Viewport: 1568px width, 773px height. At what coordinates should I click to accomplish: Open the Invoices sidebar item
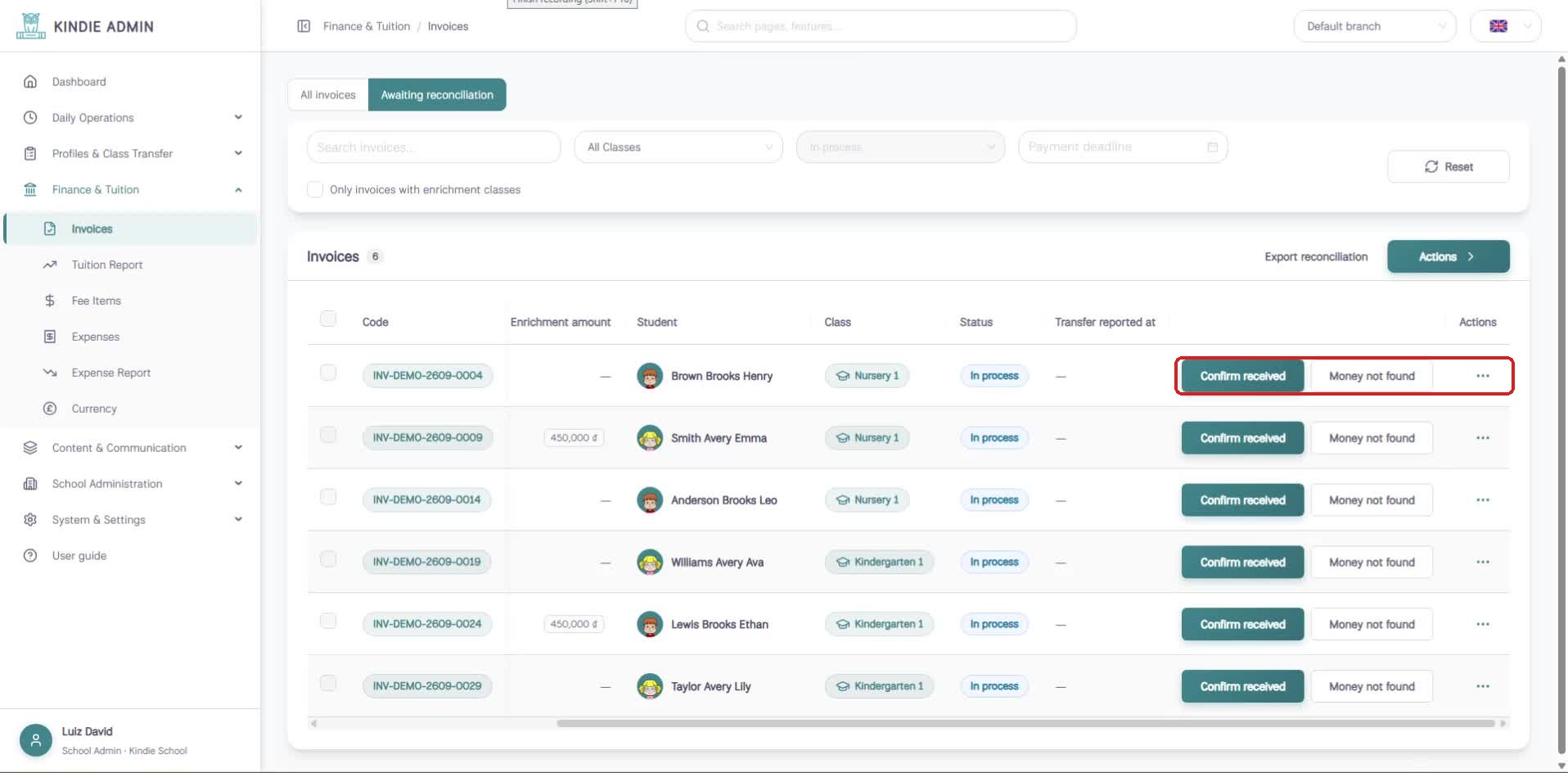(131, 228)
